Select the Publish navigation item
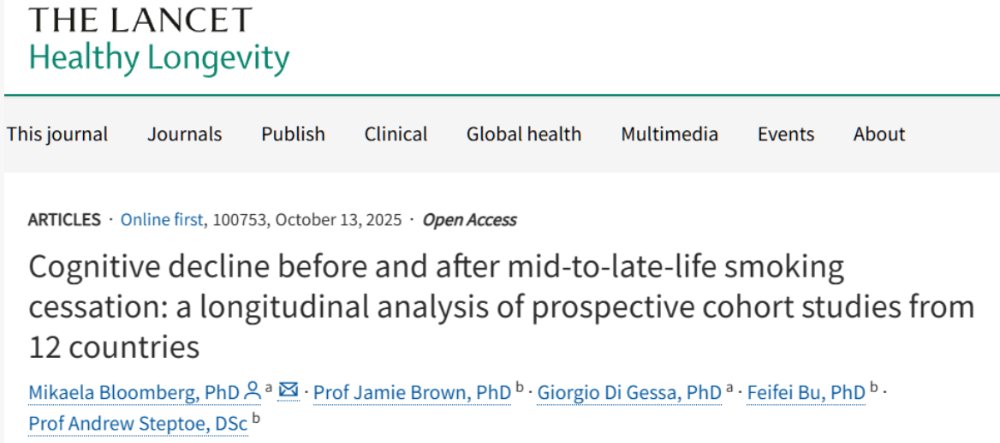 (293, 134)
